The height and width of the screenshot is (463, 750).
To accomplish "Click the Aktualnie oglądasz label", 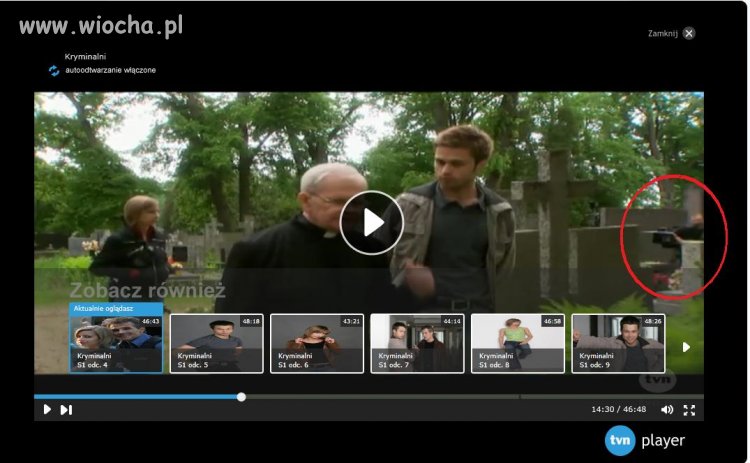I will [103, 309].
